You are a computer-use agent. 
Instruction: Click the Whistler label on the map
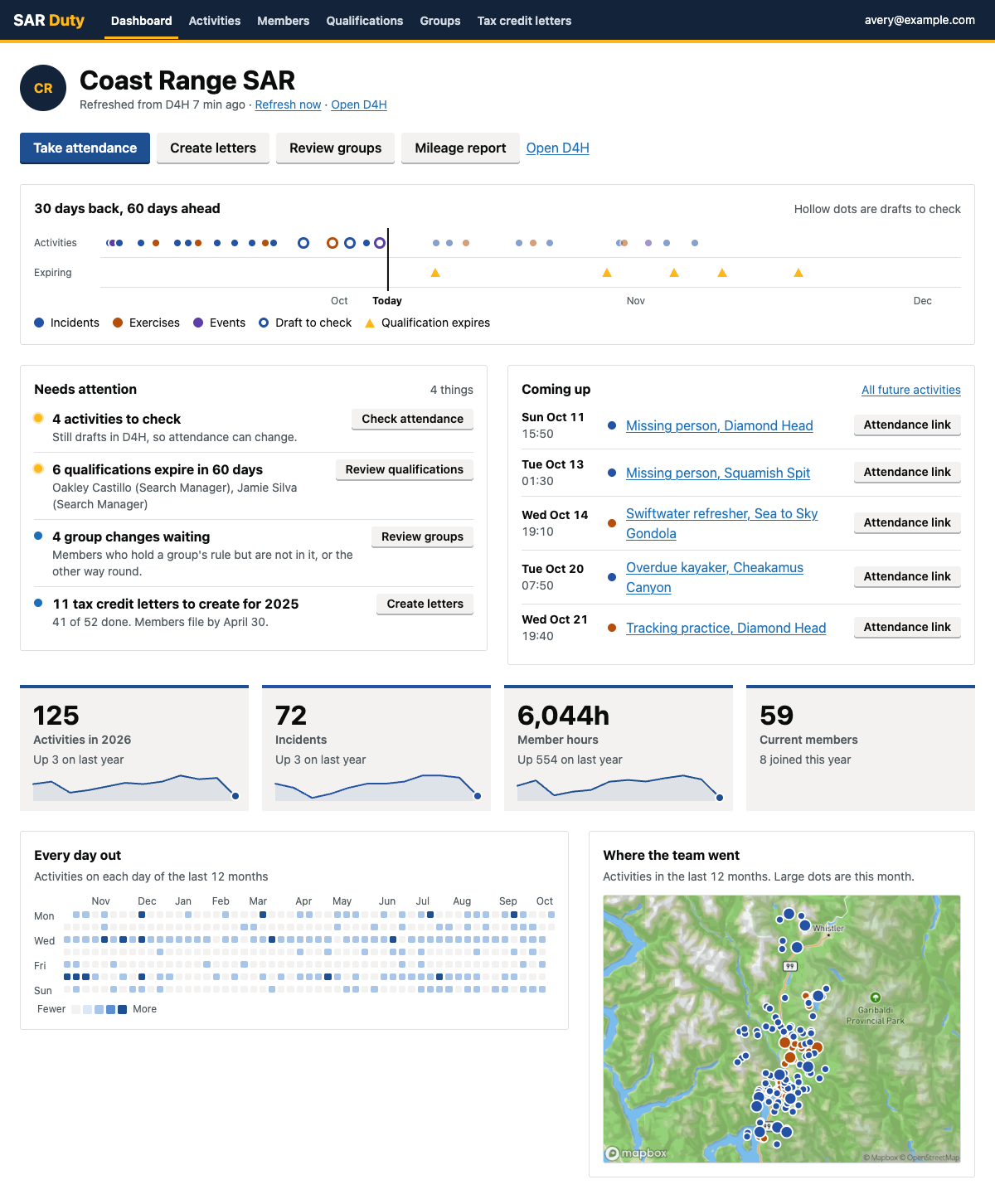point(828,929)
